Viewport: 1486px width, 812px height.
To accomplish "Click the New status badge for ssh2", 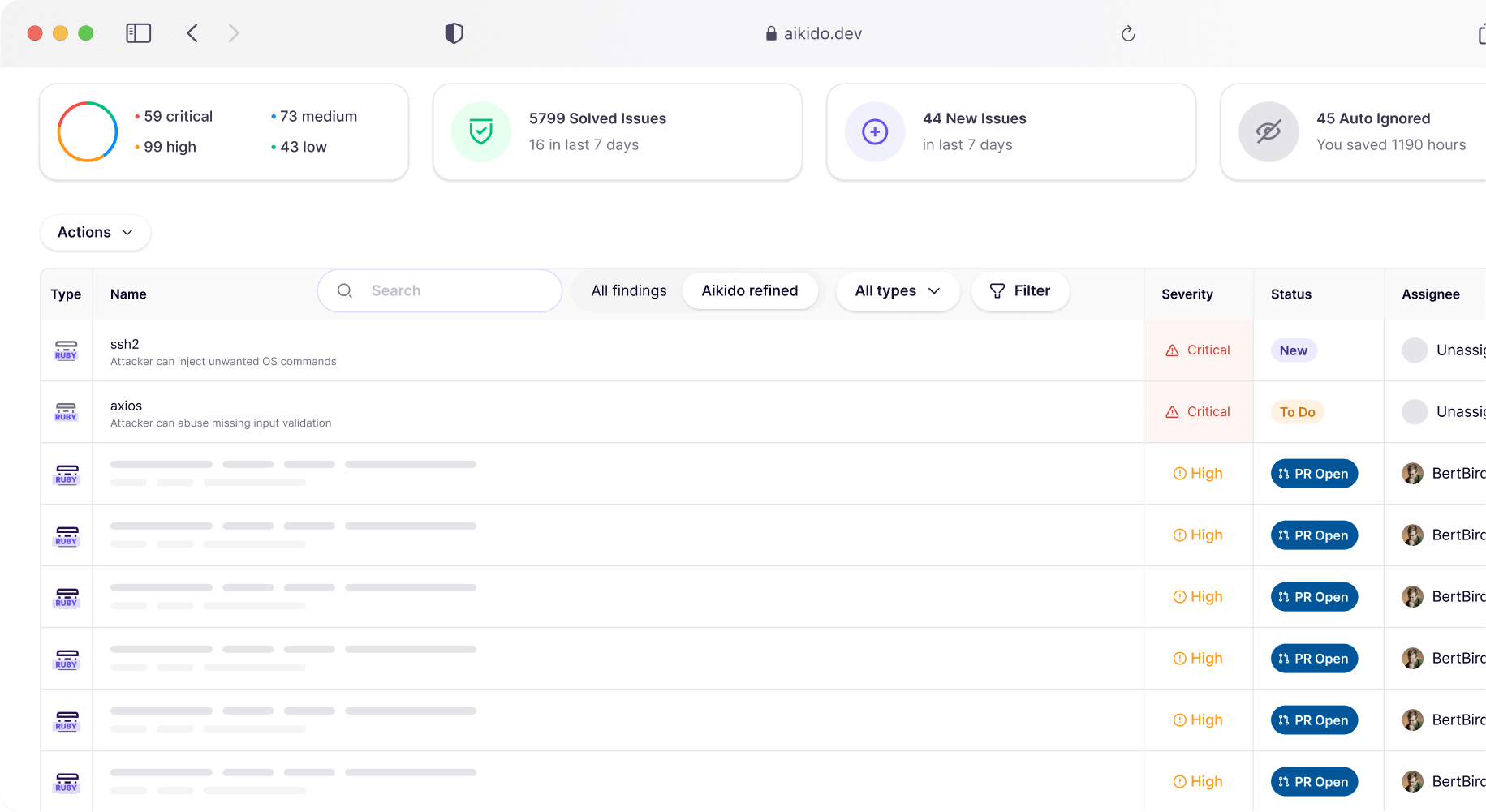I will [1294, 350].
